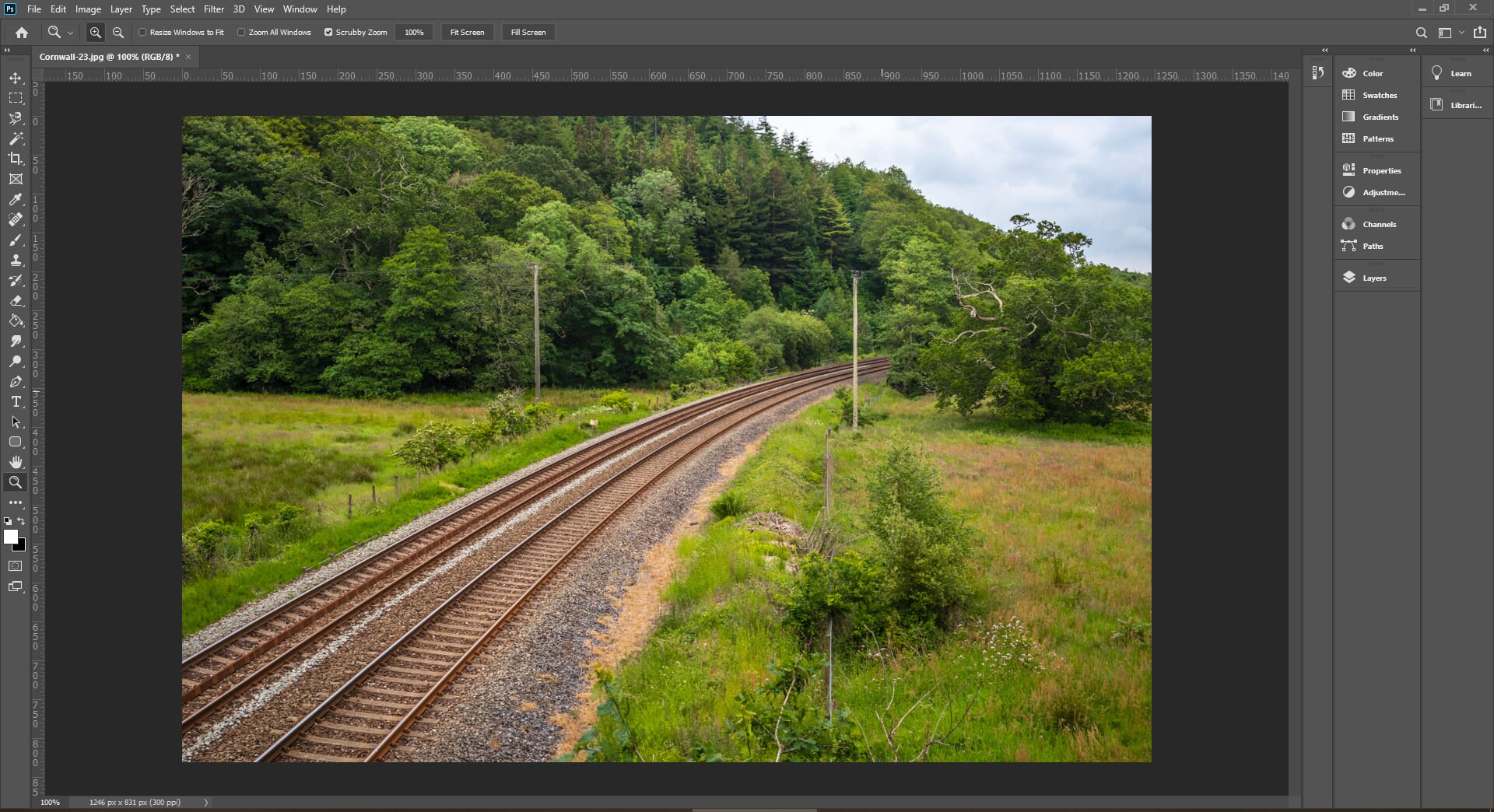The width and height of the screenshot is (1494, 812).
Task: Reset default foreground and background colors
Action: coord(8,521)
